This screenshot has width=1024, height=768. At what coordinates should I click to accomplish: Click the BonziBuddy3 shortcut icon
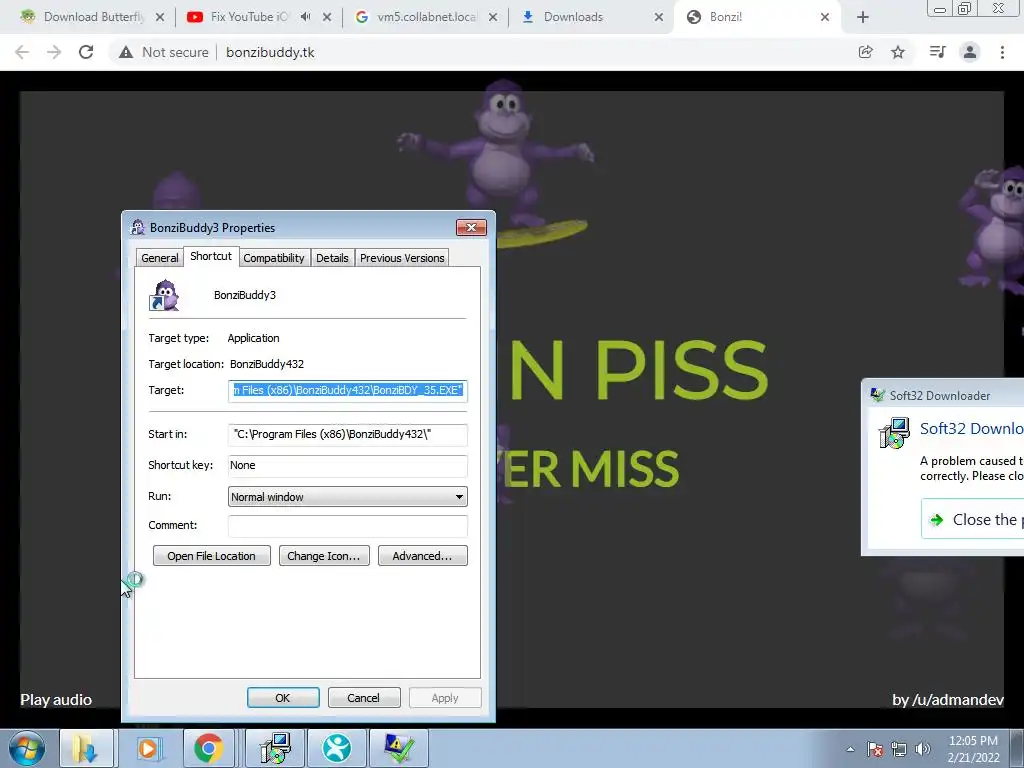(164, 296)
